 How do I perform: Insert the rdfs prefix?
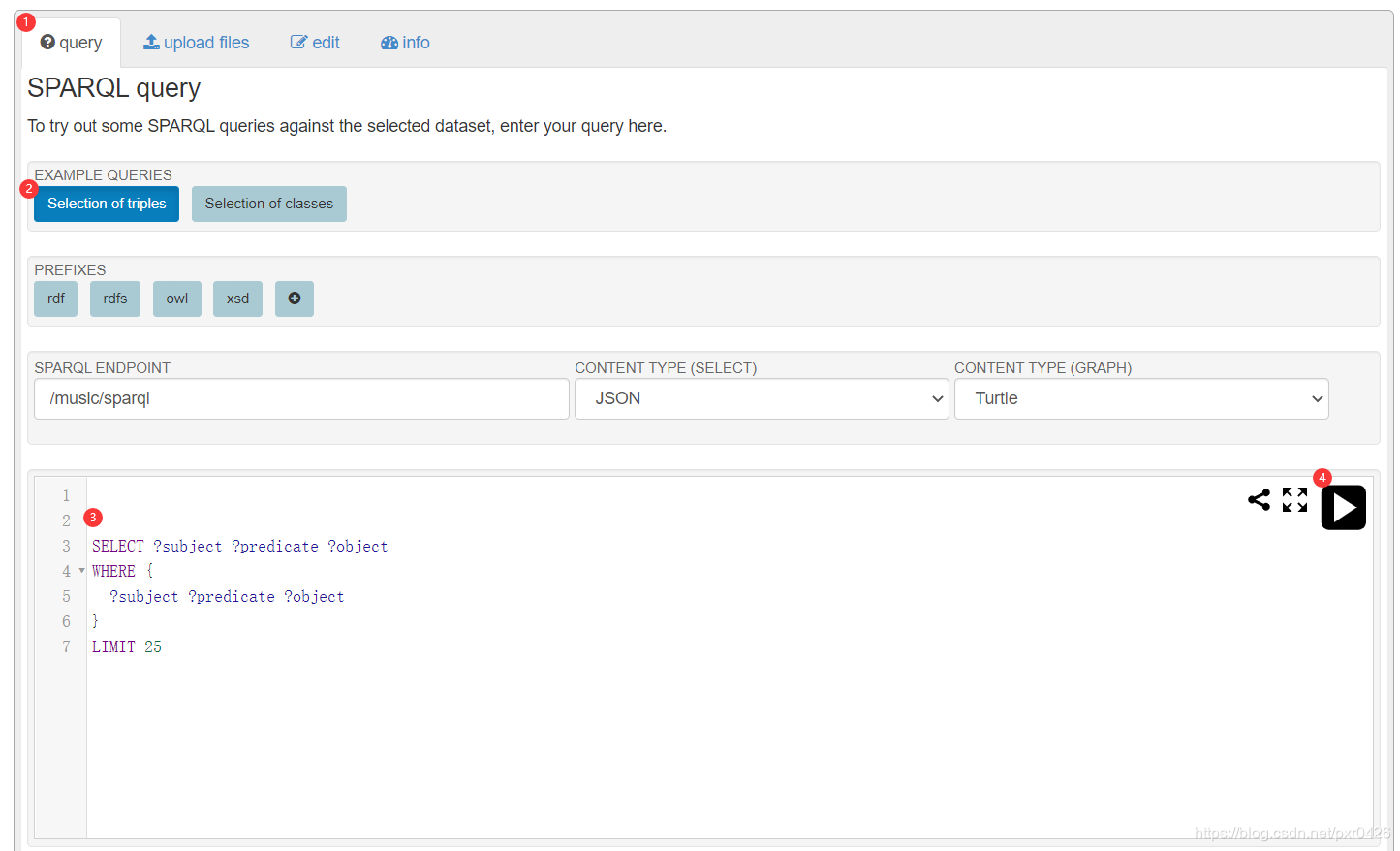[115, 299]
